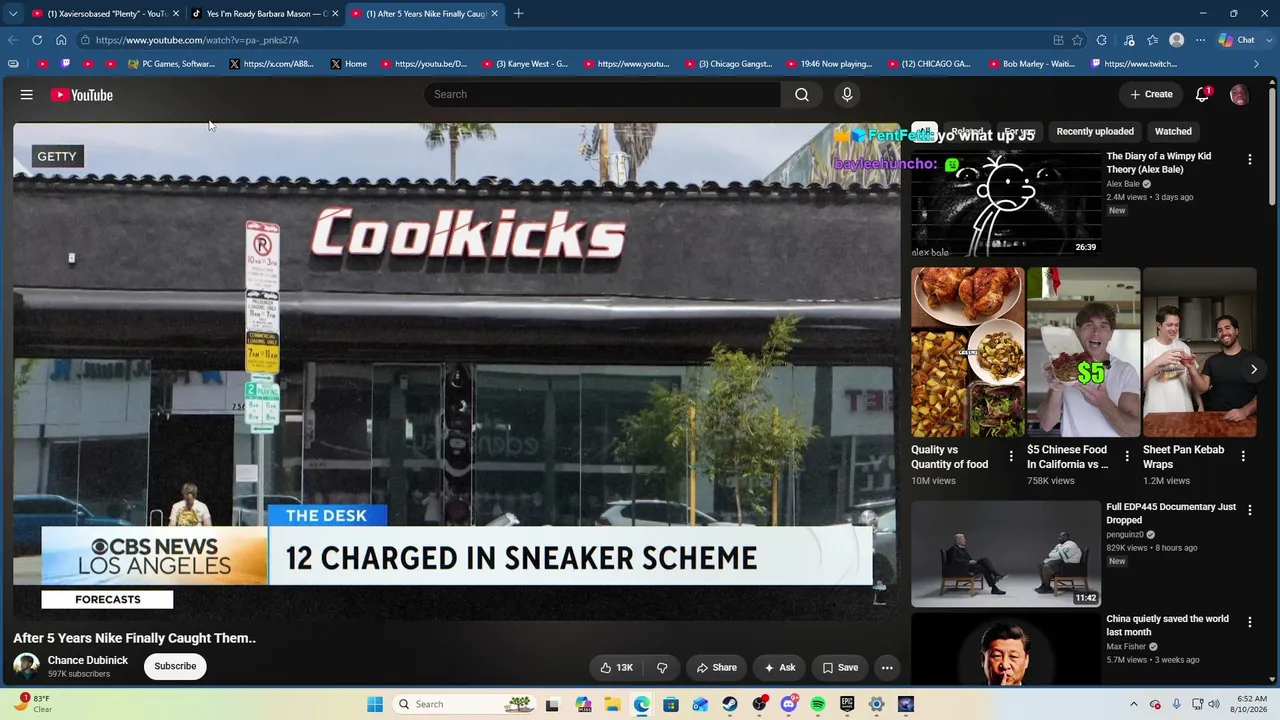Reload the page
Image resolution: width=1280 pixels, height=720 pixels.
click(37, 40)
